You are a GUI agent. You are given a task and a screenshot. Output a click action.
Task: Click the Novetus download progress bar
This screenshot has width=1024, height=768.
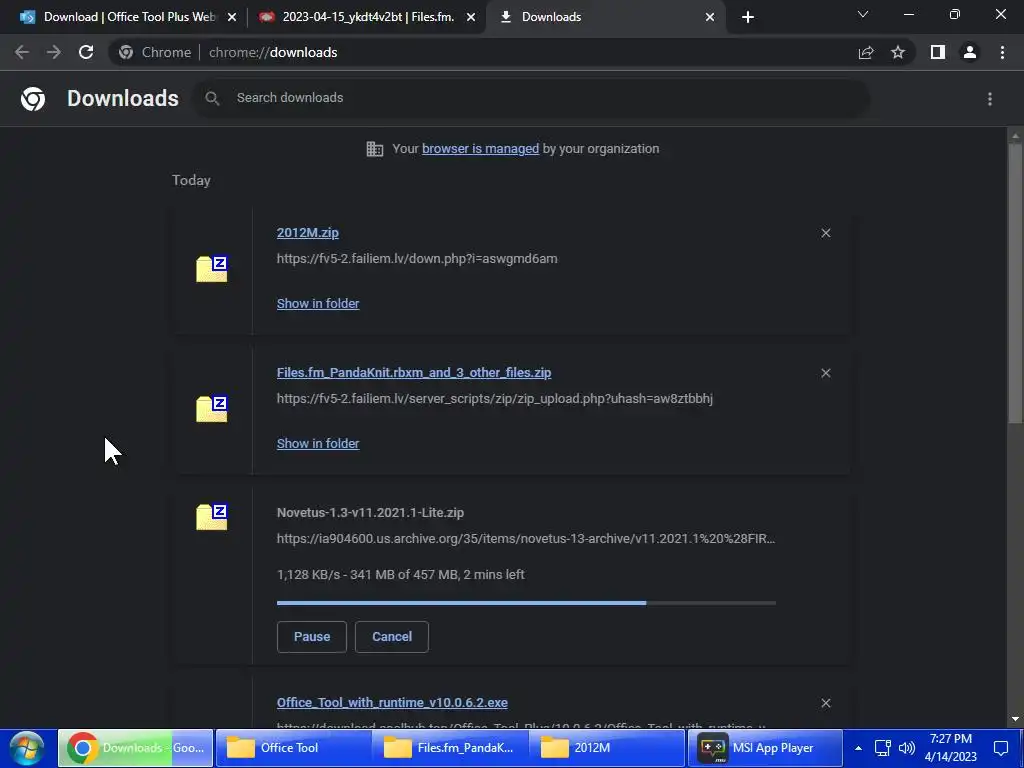point(526,603)
